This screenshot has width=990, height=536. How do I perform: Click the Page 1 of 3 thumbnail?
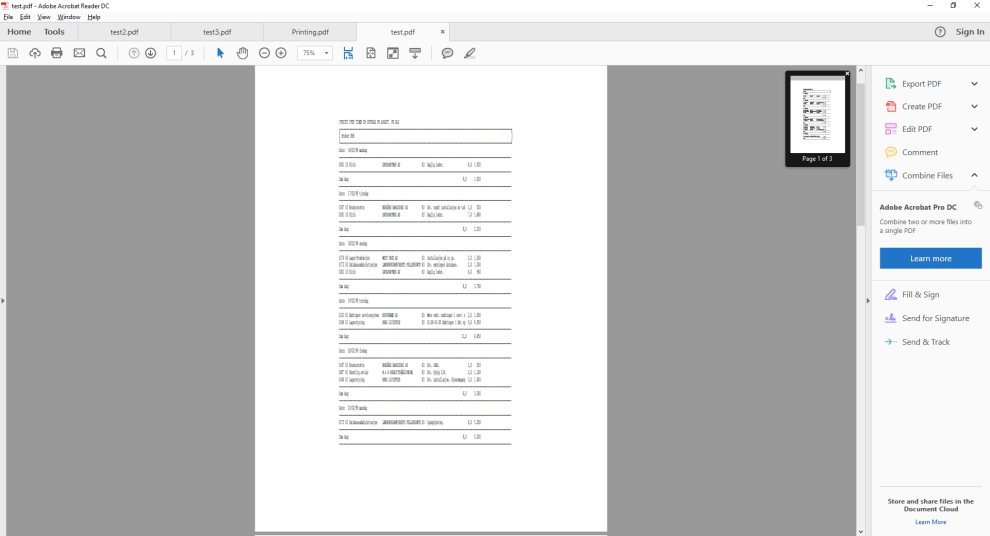tap(818, 115)
